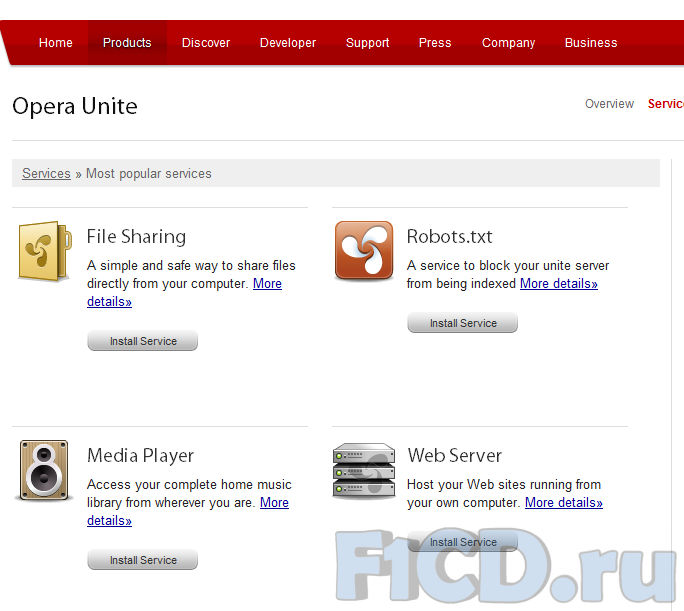Switch to the Overview tab
Image resolution: width=684 pixels, height=611 pixels.
point(609,104)
